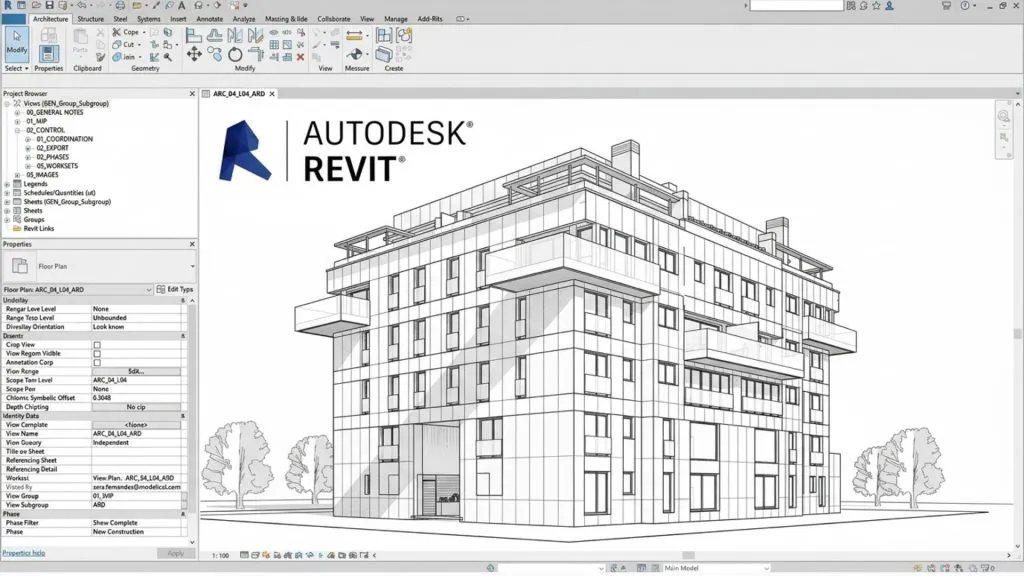The width and height of the screenshot is (1024, 576).
Task: Click the Create Assembly icon in Create panel
Action: click(384, 35)
